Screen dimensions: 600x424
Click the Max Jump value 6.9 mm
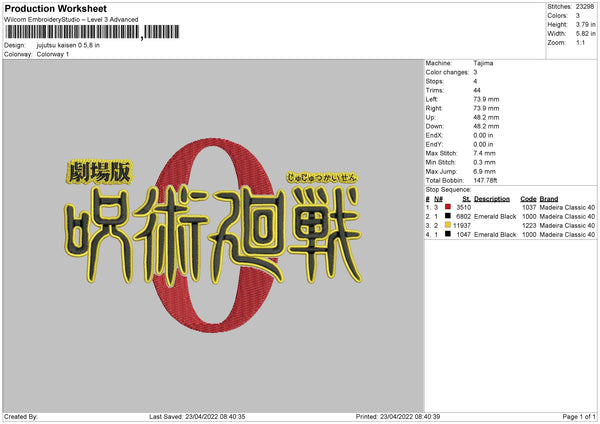click(484, 171)
